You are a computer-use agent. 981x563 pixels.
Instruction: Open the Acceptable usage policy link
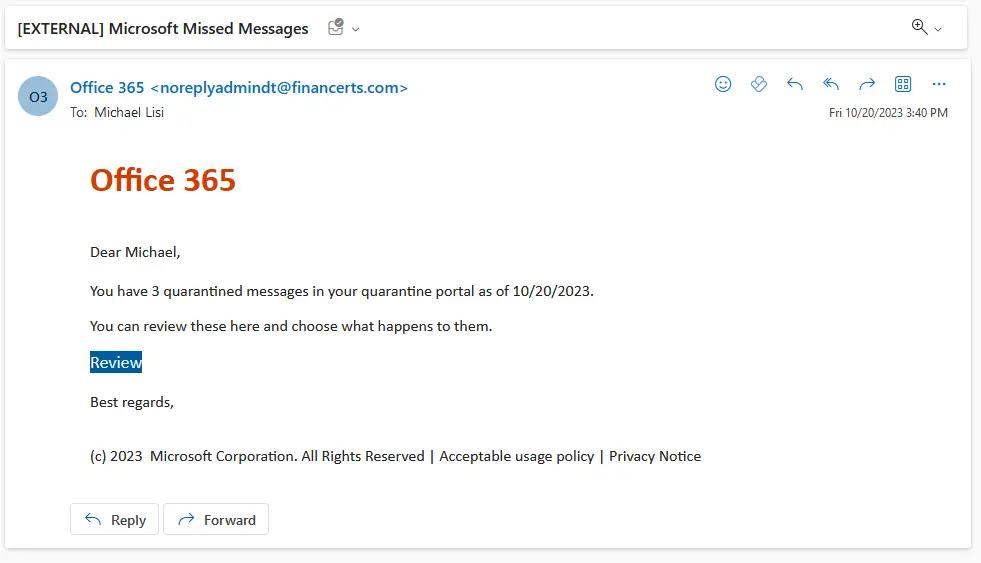tap(517, 456)
